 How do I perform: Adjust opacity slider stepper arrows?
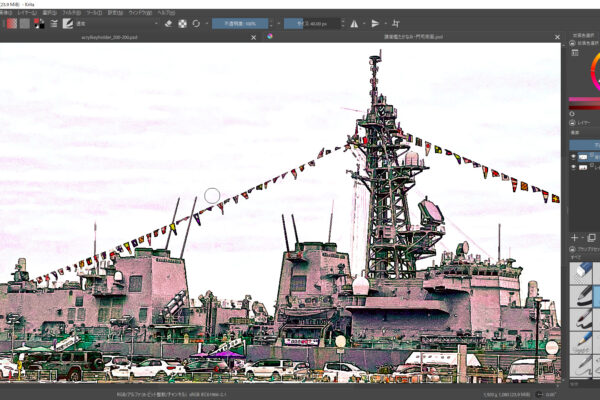(271, 24)
